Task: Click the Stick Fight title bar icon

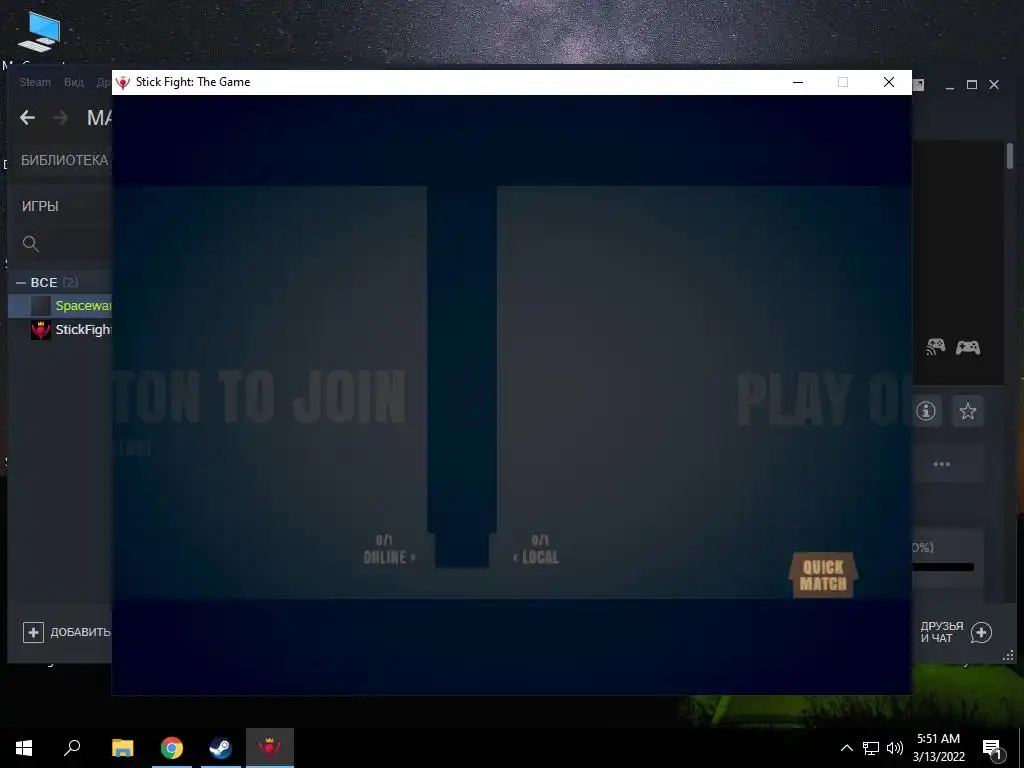Action: click(x=123, y=82)
